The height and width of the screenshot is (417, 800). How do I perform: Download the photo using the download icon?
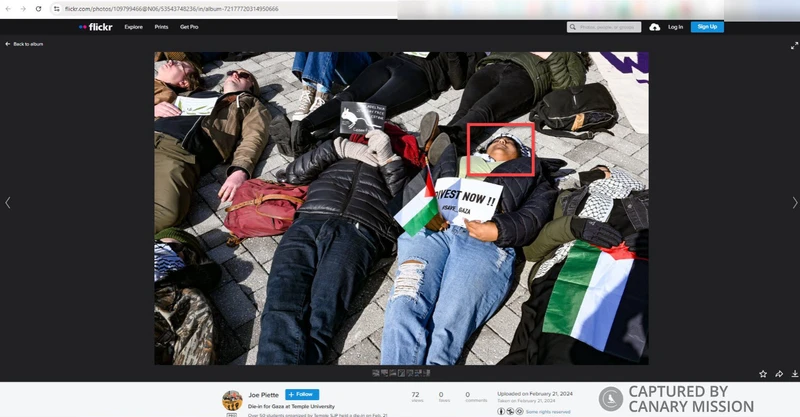pos(795,374)
